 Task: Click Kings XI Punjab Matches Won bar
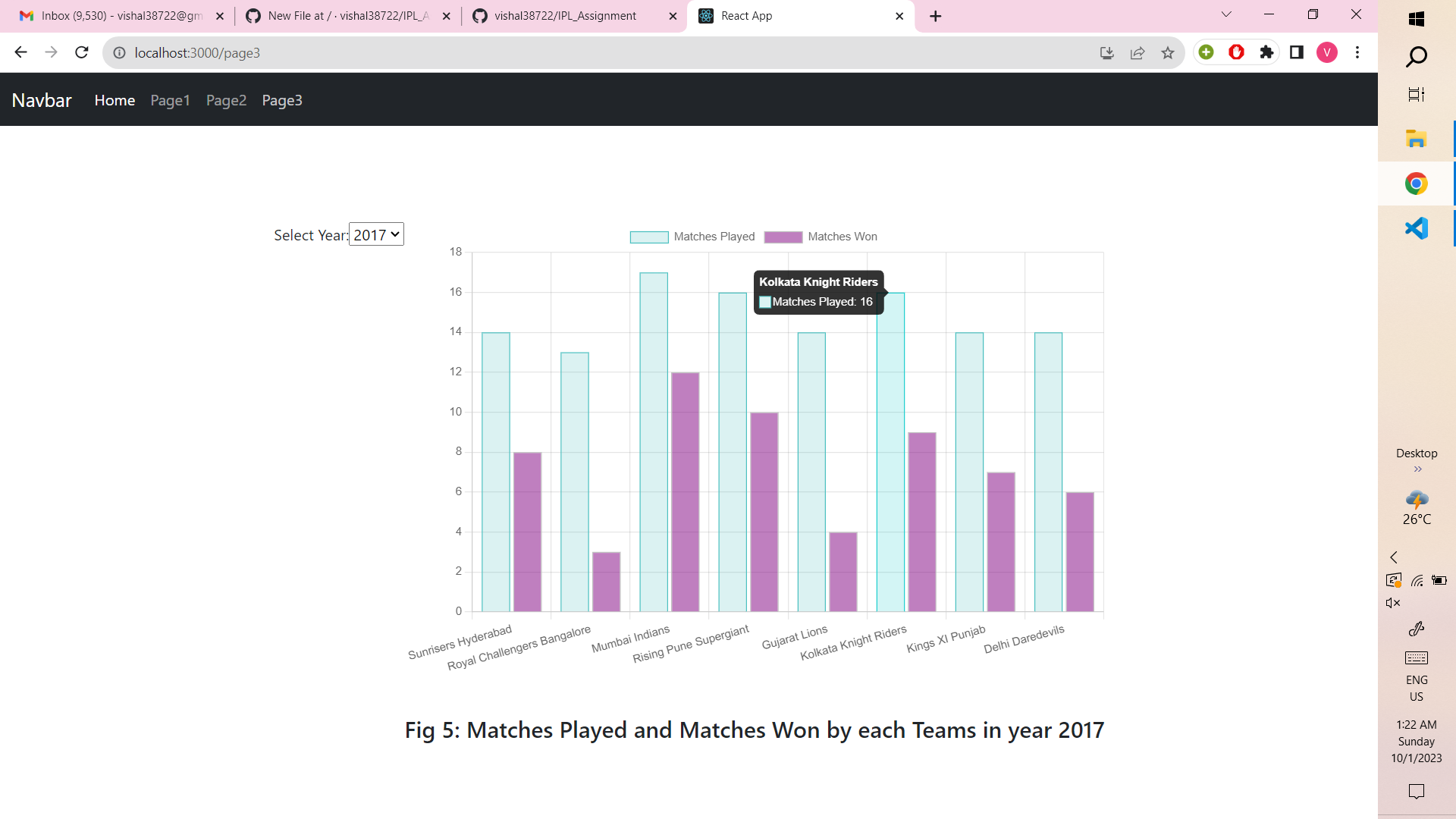pyautogui.click(x=1001, y=542)
